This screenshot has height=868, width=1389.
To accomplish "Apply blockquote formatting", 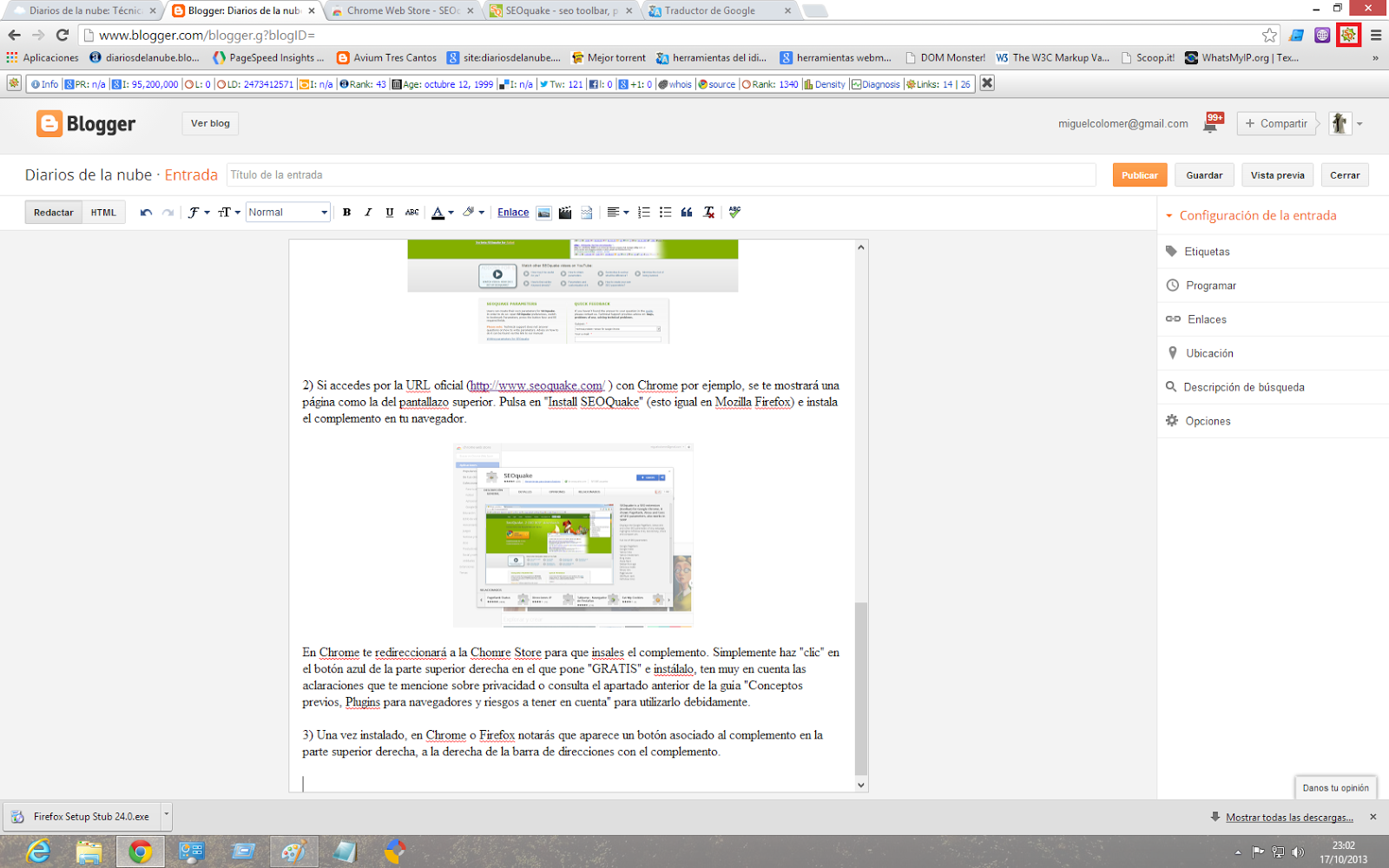I will [x=687, y=213].
